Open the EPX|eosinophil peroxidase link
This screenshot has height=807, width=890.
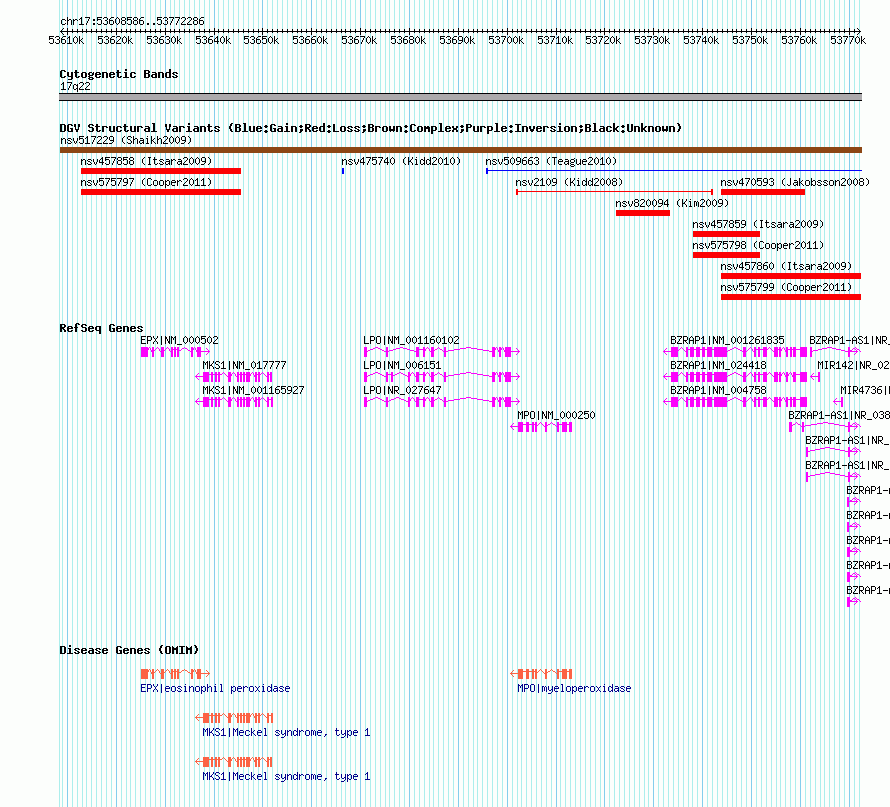pyautogui.click(x=215, y=688)
